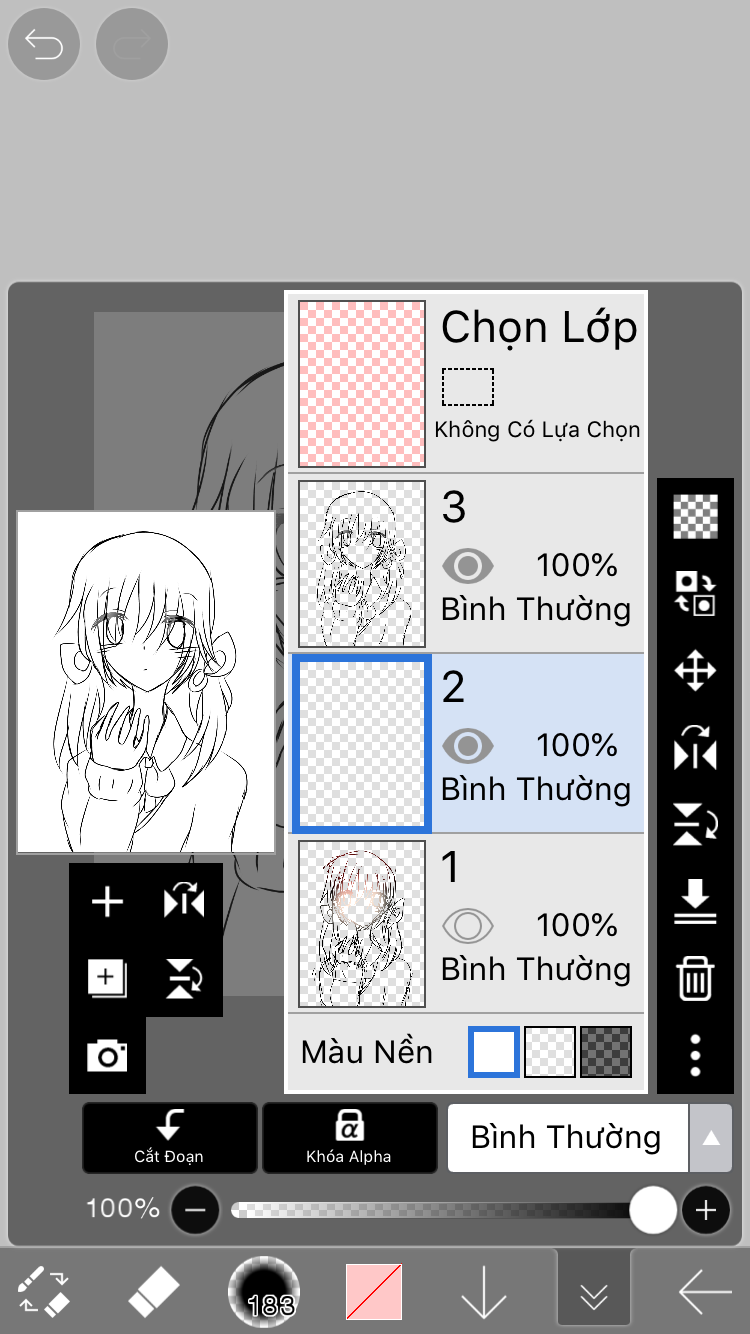Tap the checkerboard clear layer icon
The width and height of the screenshot is (750, 1334).
click(695, 517)
